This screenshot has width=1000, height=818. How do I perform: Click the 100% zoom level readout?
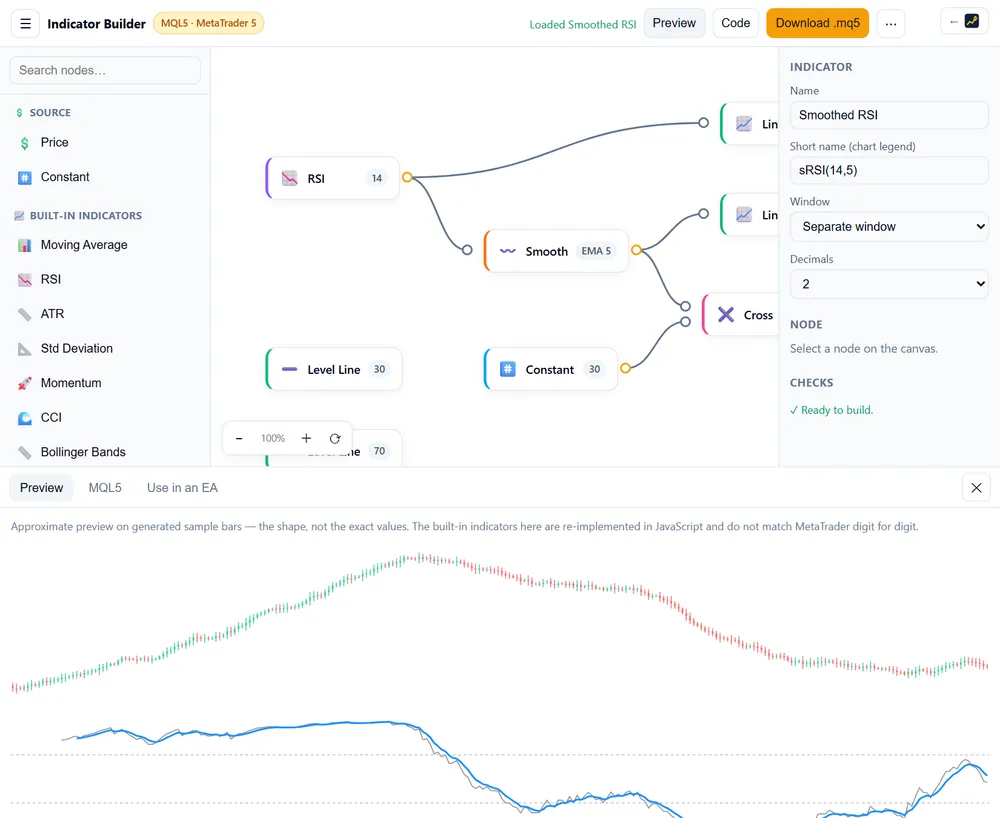(x=273, y=438)
